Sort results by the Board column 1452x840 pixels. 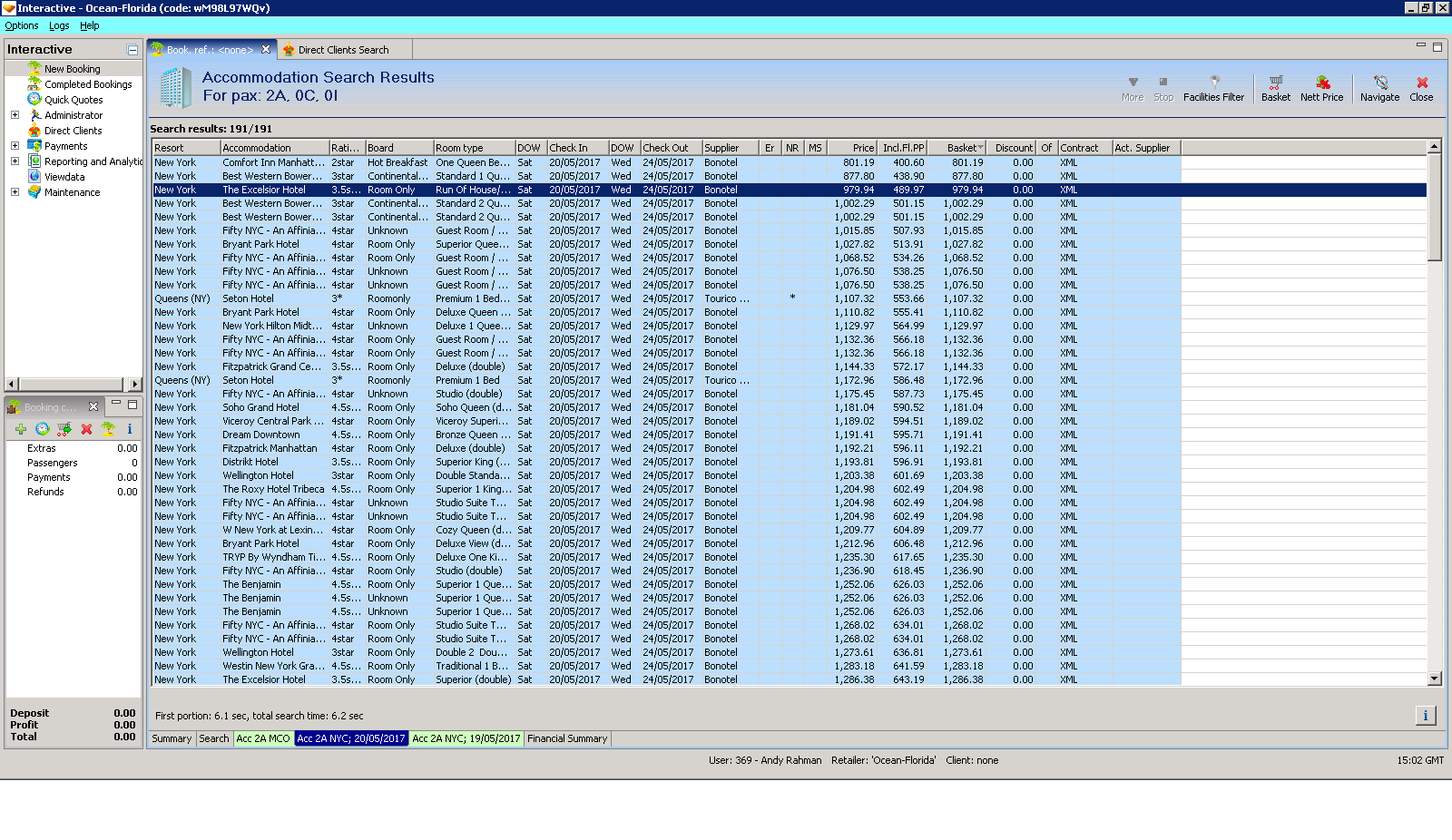tap(398, 148)
